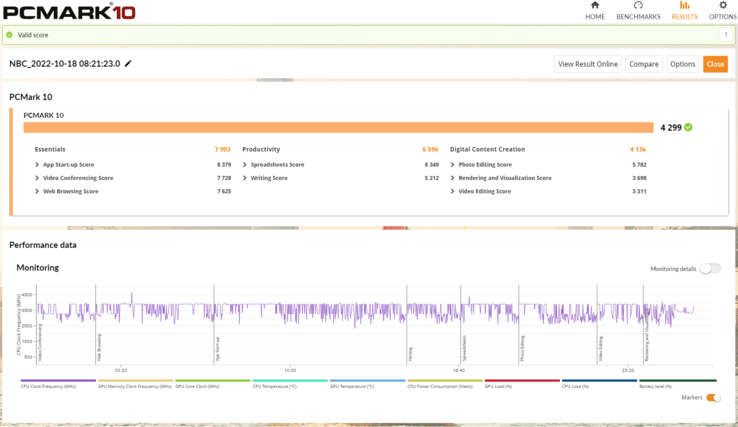
Task: Click the Results bar chart icon
Action: click(x=684, y=5)
